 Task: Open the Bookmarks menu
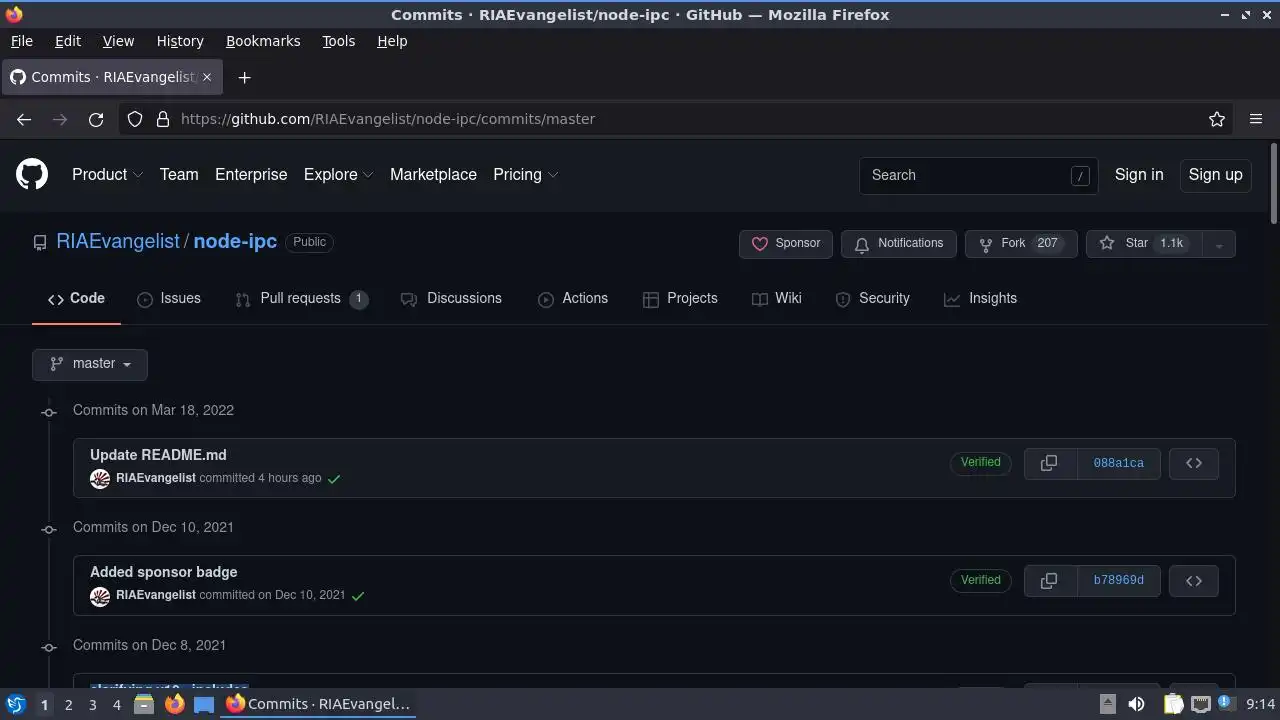[263, 41]
